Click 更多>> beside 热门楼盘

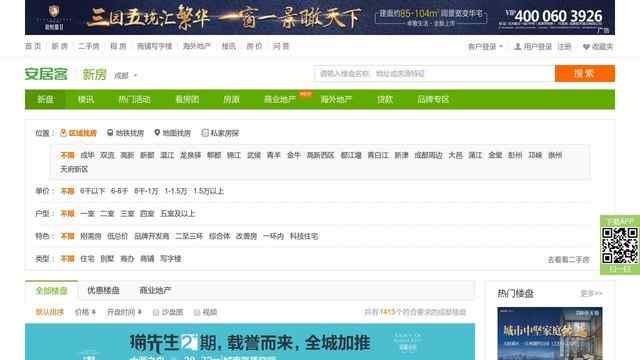(x=591, y=293)
